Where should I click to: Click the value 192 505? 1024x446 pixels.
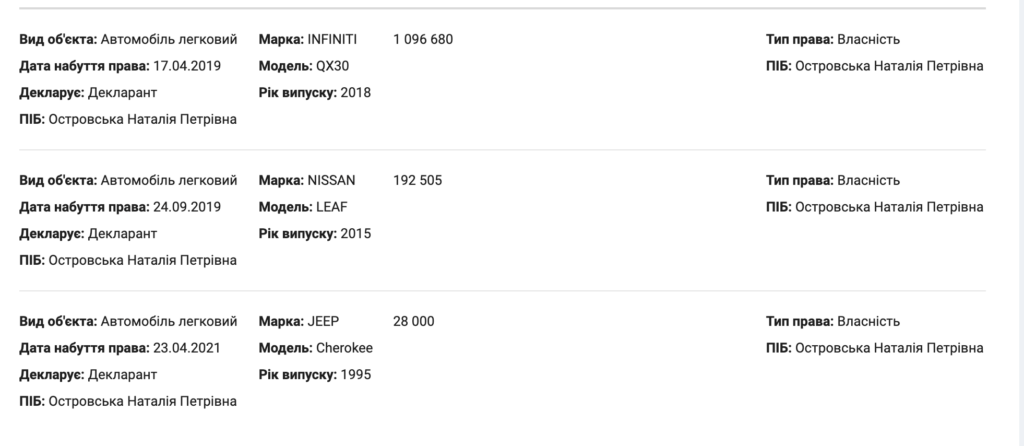coord(418,180)
